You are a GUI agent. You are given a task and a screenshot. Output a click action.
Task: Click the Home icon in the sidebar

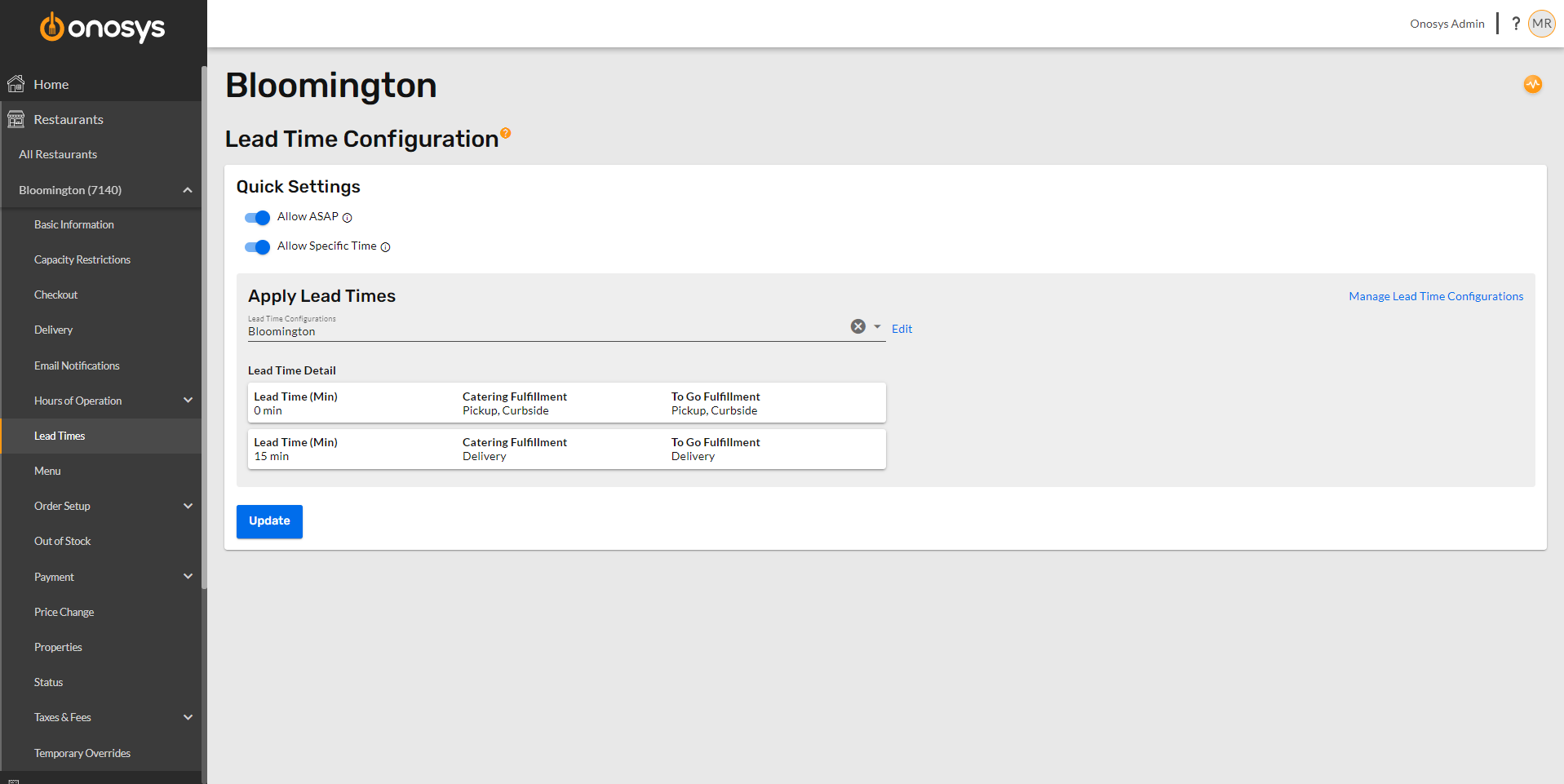[16, 83]
